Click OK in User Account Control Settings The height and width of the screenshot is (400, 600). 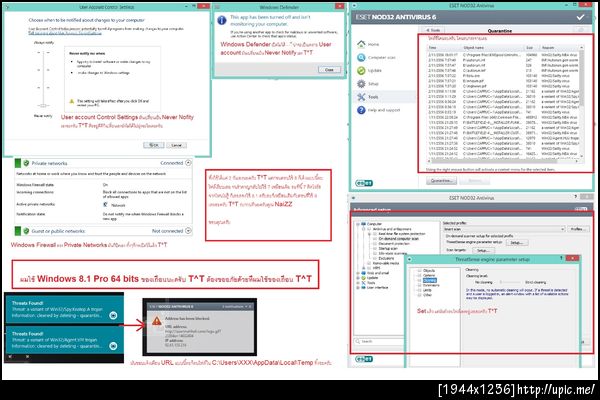coord(154,145)
